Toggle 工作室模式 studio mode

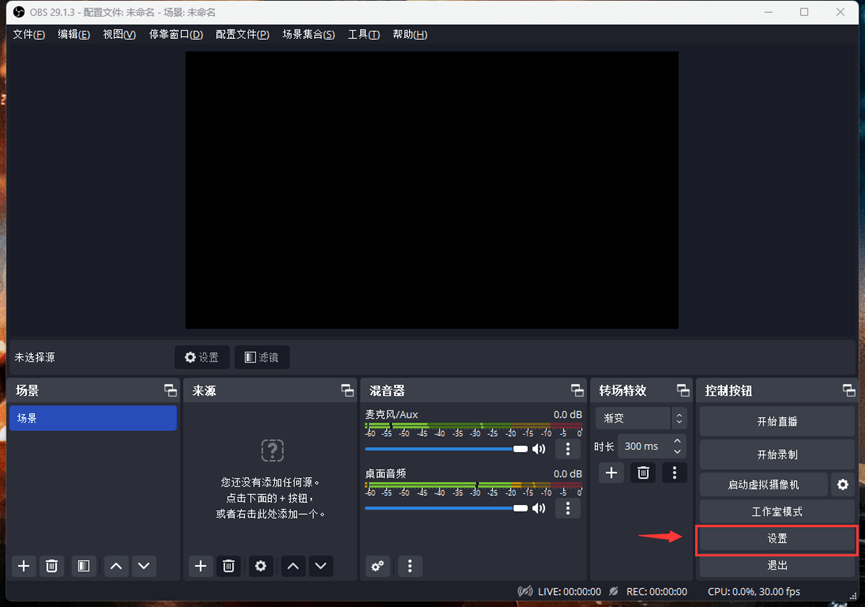(777, 512)
